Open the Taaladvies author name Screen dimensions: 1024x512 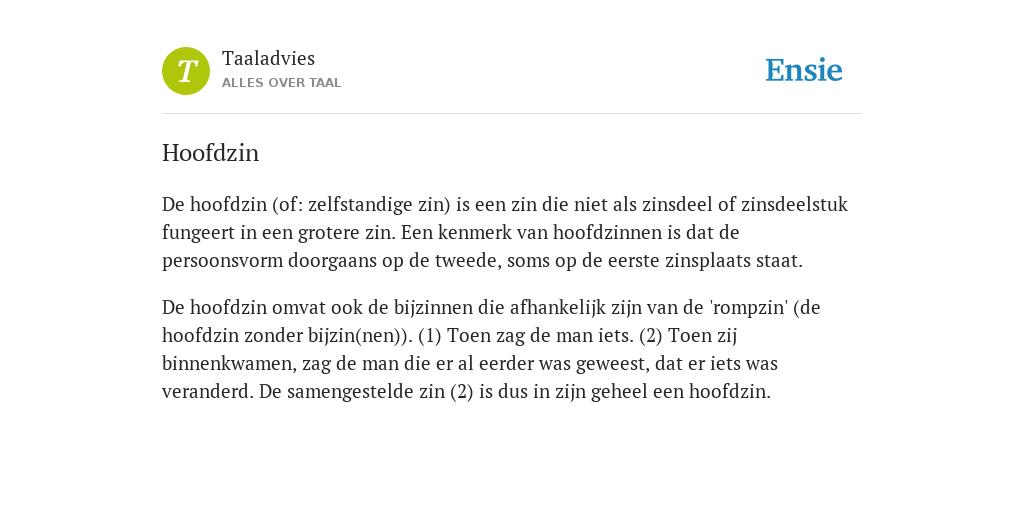[268, 59]
